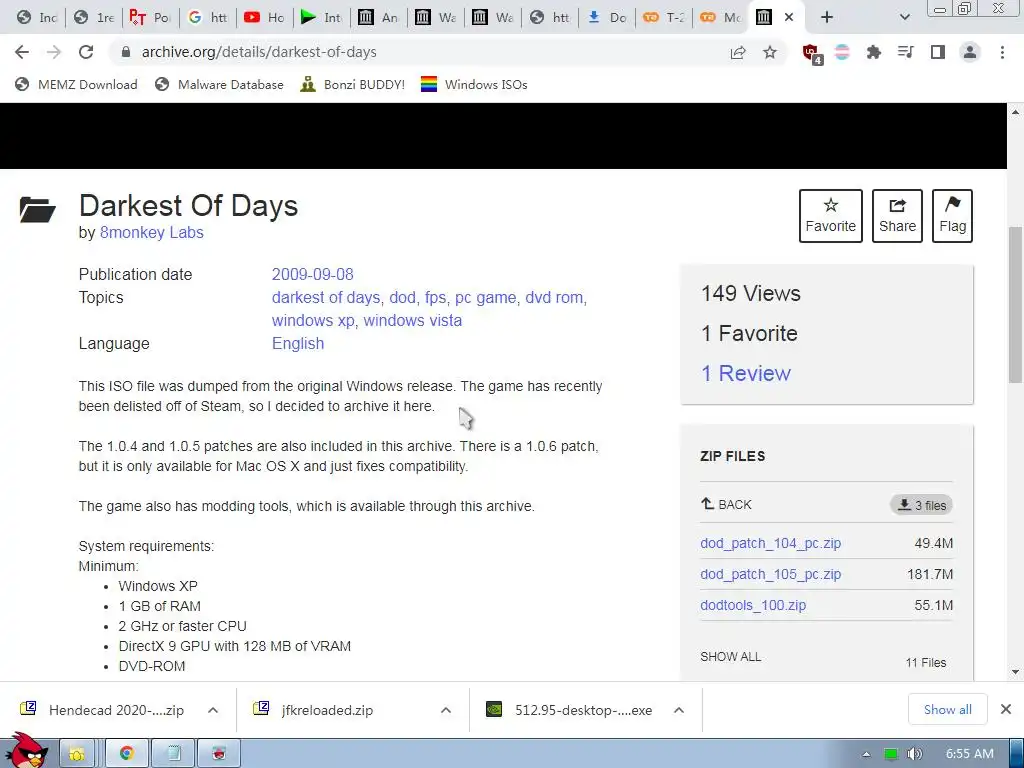Image resolution: width=1024 pixels, height=768 pixels.
Task: Download dod_patch_104_pc.zip
Action: tap(771, 543)
